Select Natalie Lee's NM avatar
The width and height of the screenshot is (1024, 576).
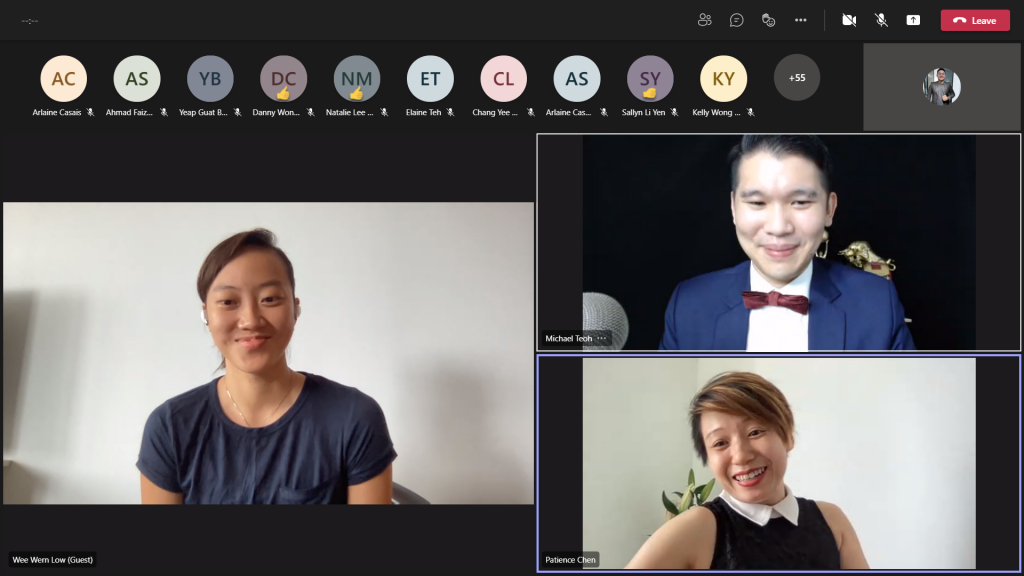pos(357,79)
